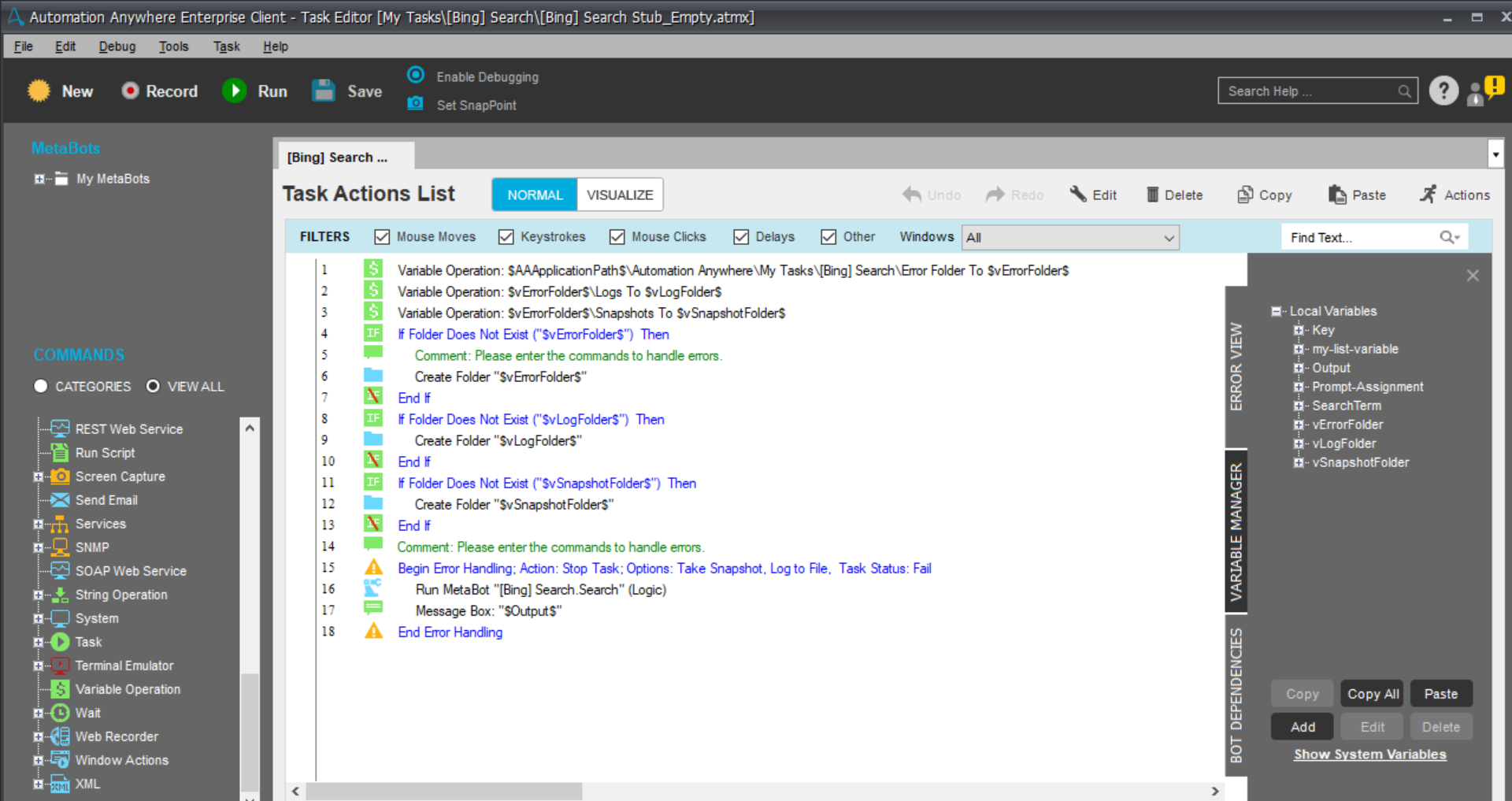
Task: Toggle the Keystrokes filter checkbox
Action: (506, 237)
